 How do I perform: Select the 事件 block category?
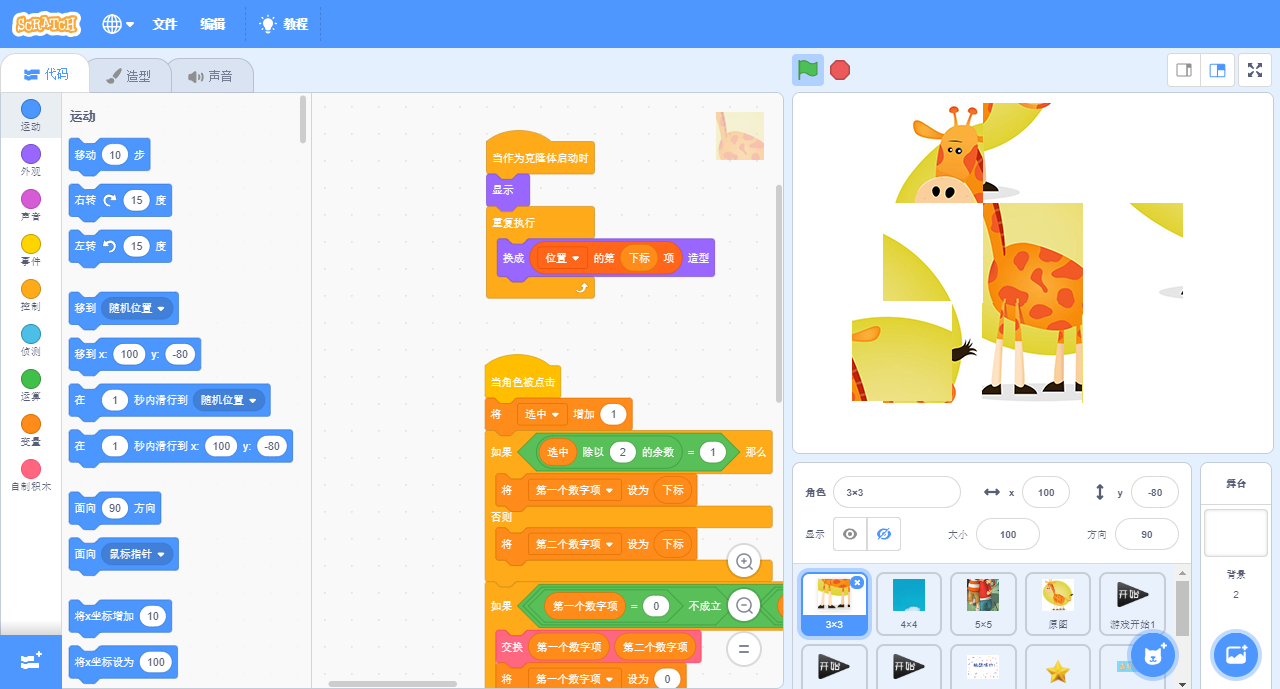[x=31, y=250]
